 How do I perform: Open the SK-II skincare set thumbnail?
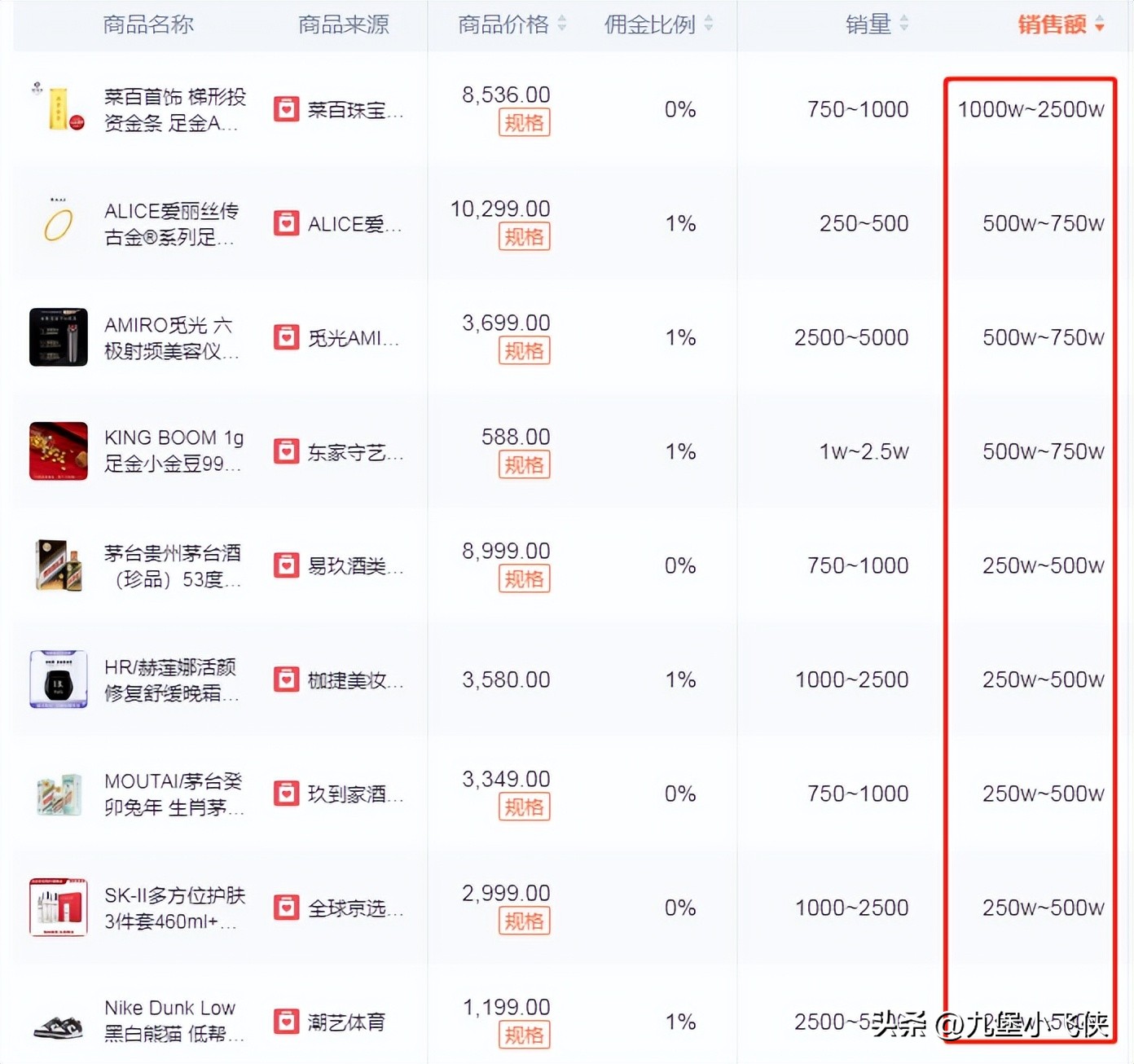[59, 908]
